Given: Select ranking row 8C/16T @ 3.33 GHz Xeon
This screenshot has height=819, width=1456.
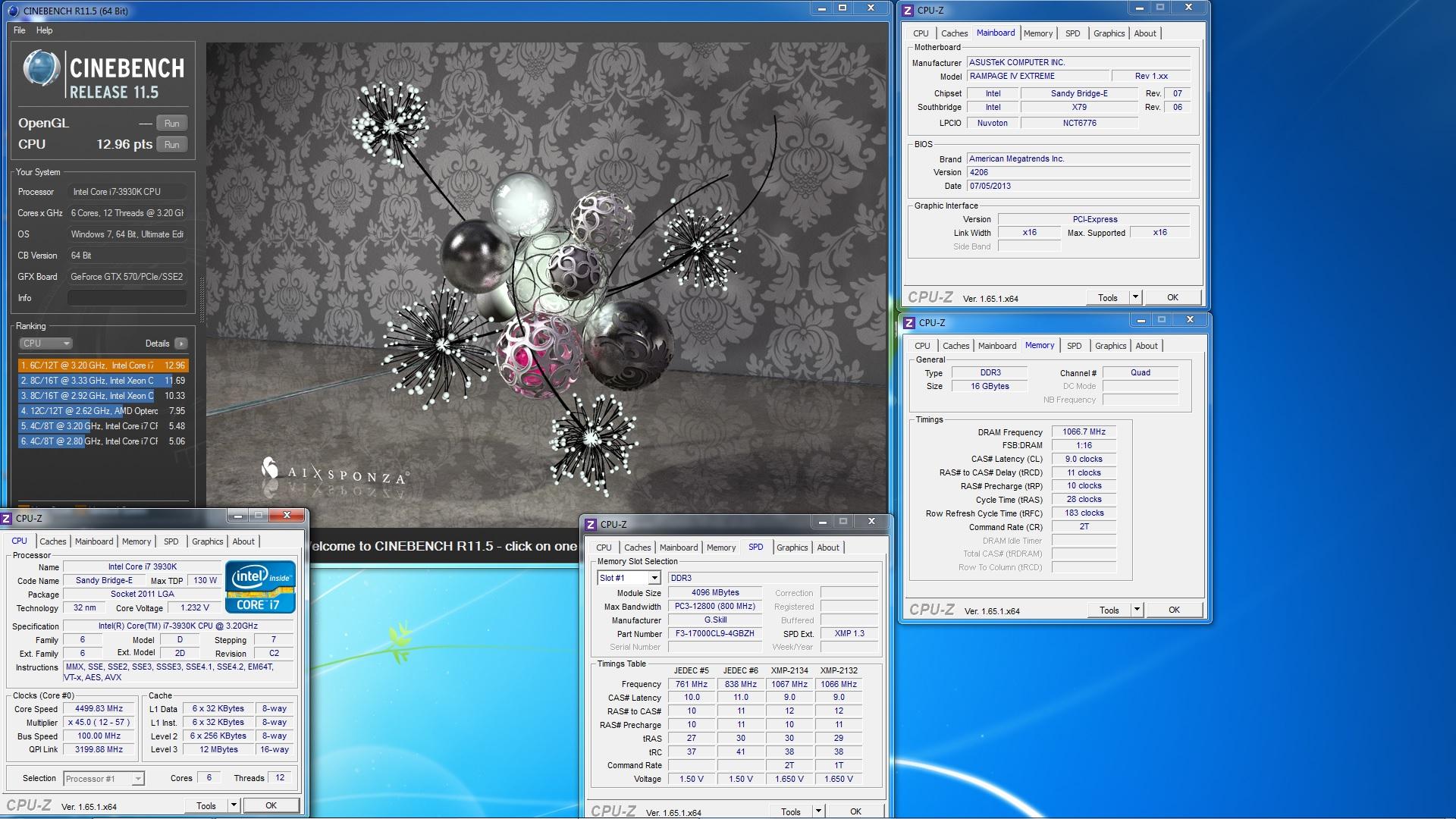Looking at the screenshot, I should coord(102,381).
